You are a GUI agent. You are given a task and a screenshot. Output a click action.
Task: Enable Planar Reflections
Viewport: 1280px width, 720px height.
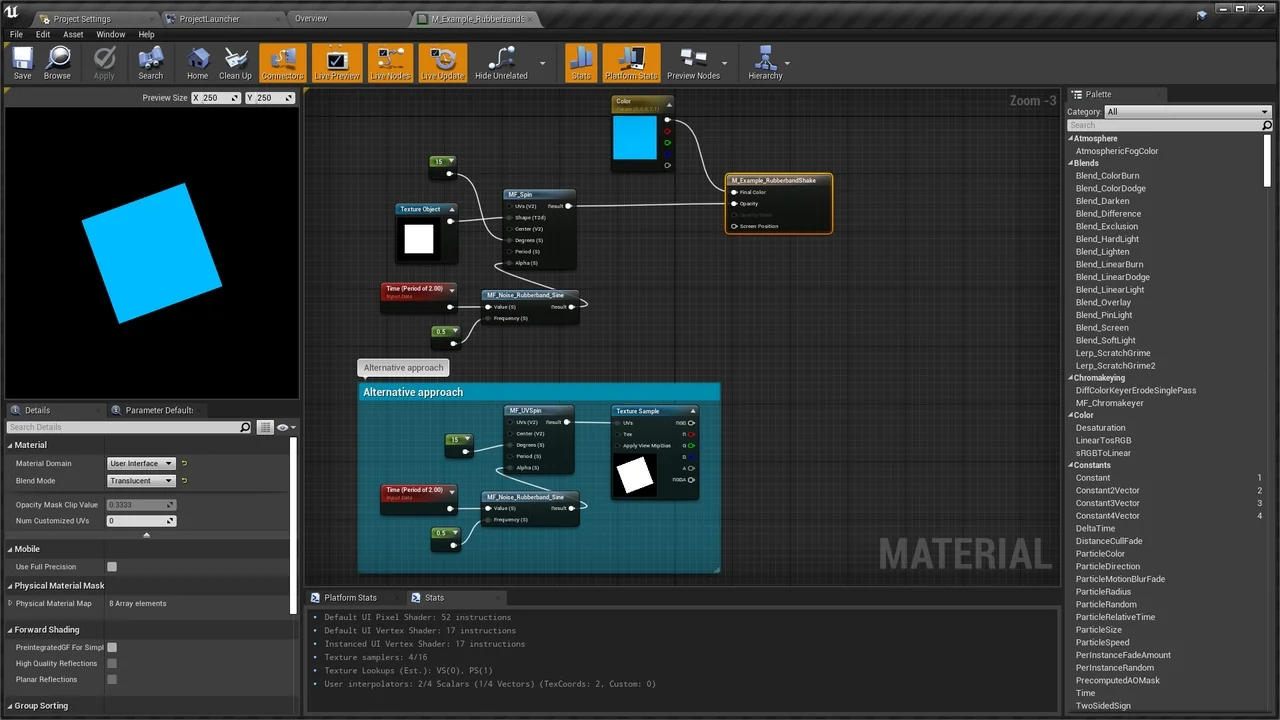click(x=112, y=679)
